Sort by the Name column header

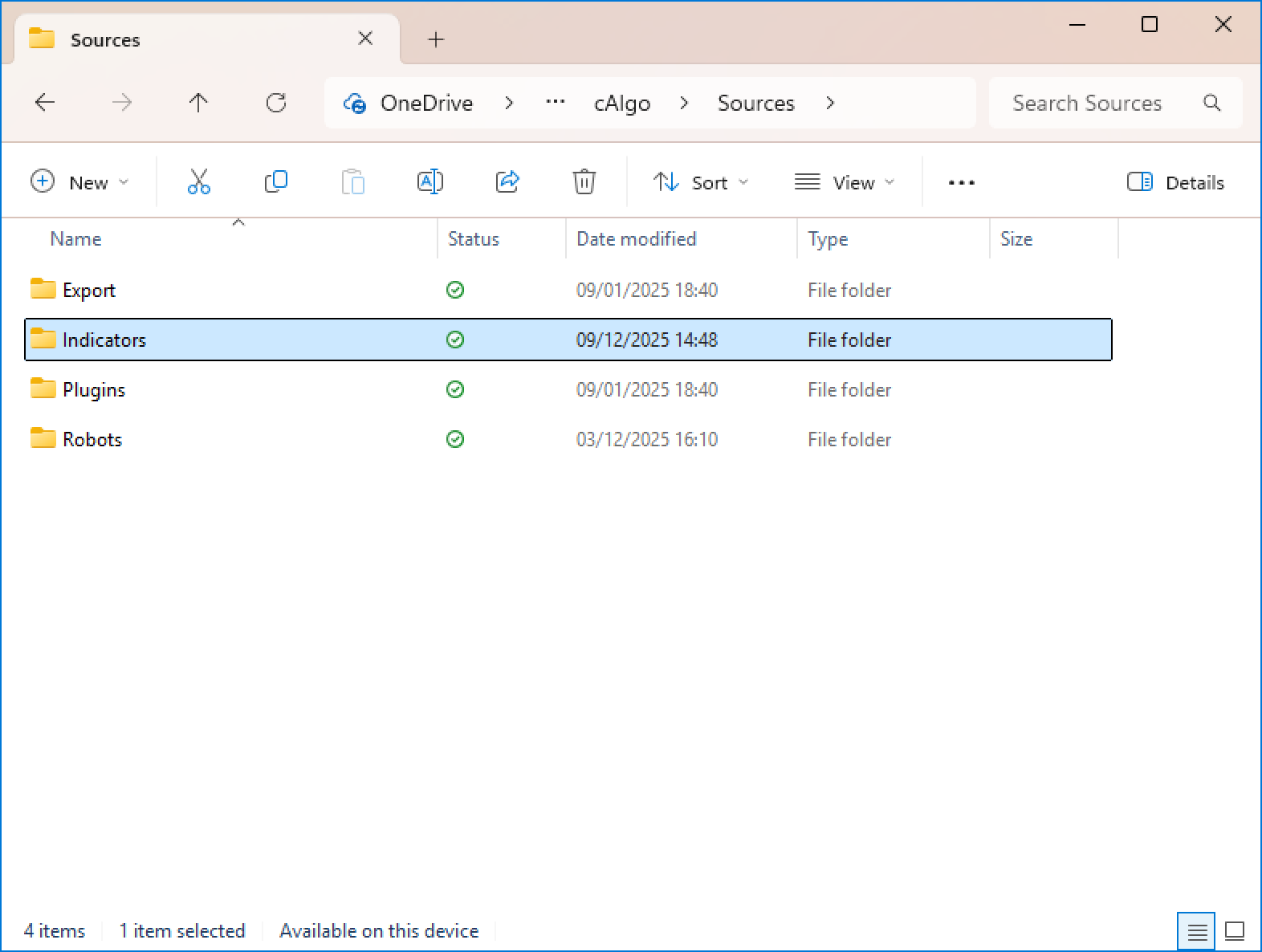coord(231,238)
